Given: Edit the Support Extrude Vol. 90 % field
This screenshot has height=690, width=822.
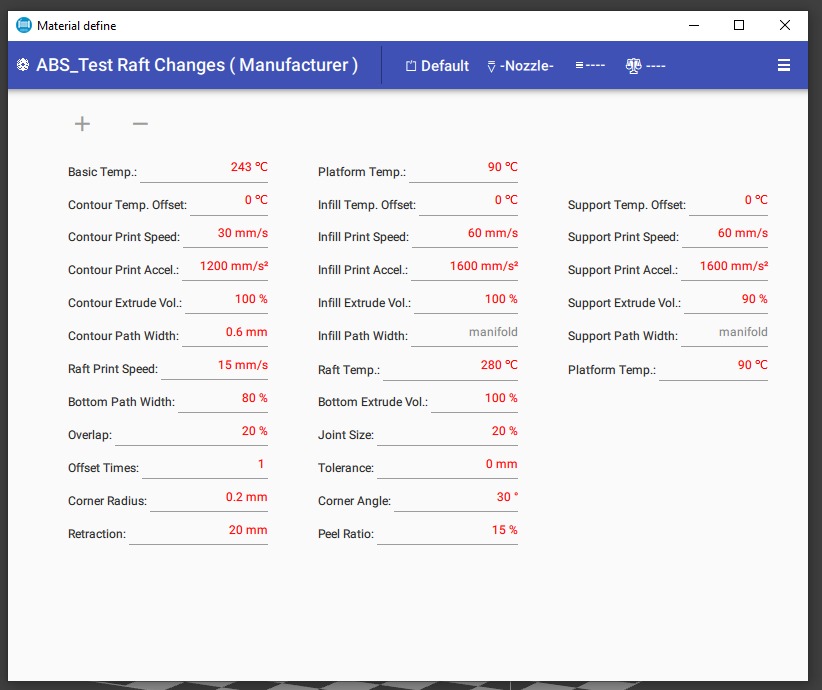Looking at the screenshot, I should tap(726, 300).
